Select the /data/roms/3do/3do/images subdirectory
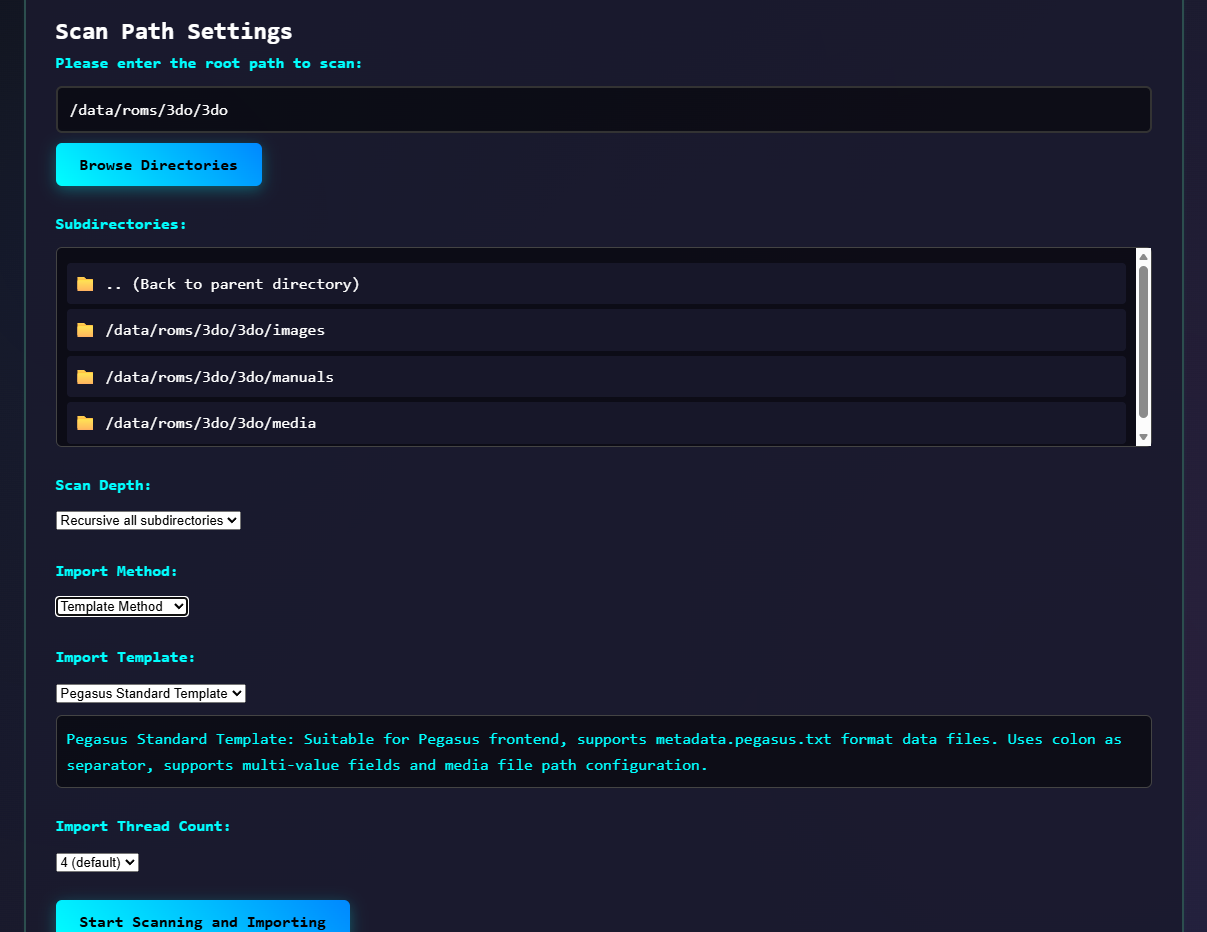This screenshot has width=1207, height=932. click(215, 330)
